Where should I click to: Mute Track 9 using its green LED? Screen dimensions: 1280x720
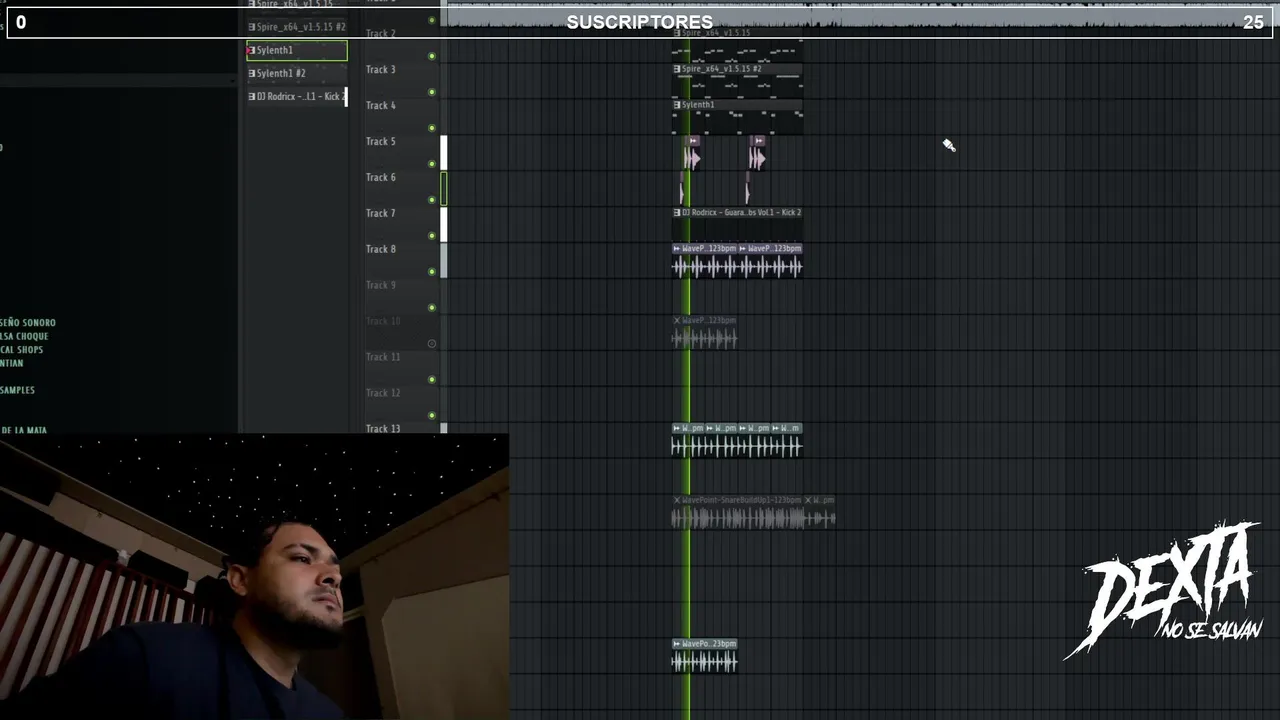point(432,308)
